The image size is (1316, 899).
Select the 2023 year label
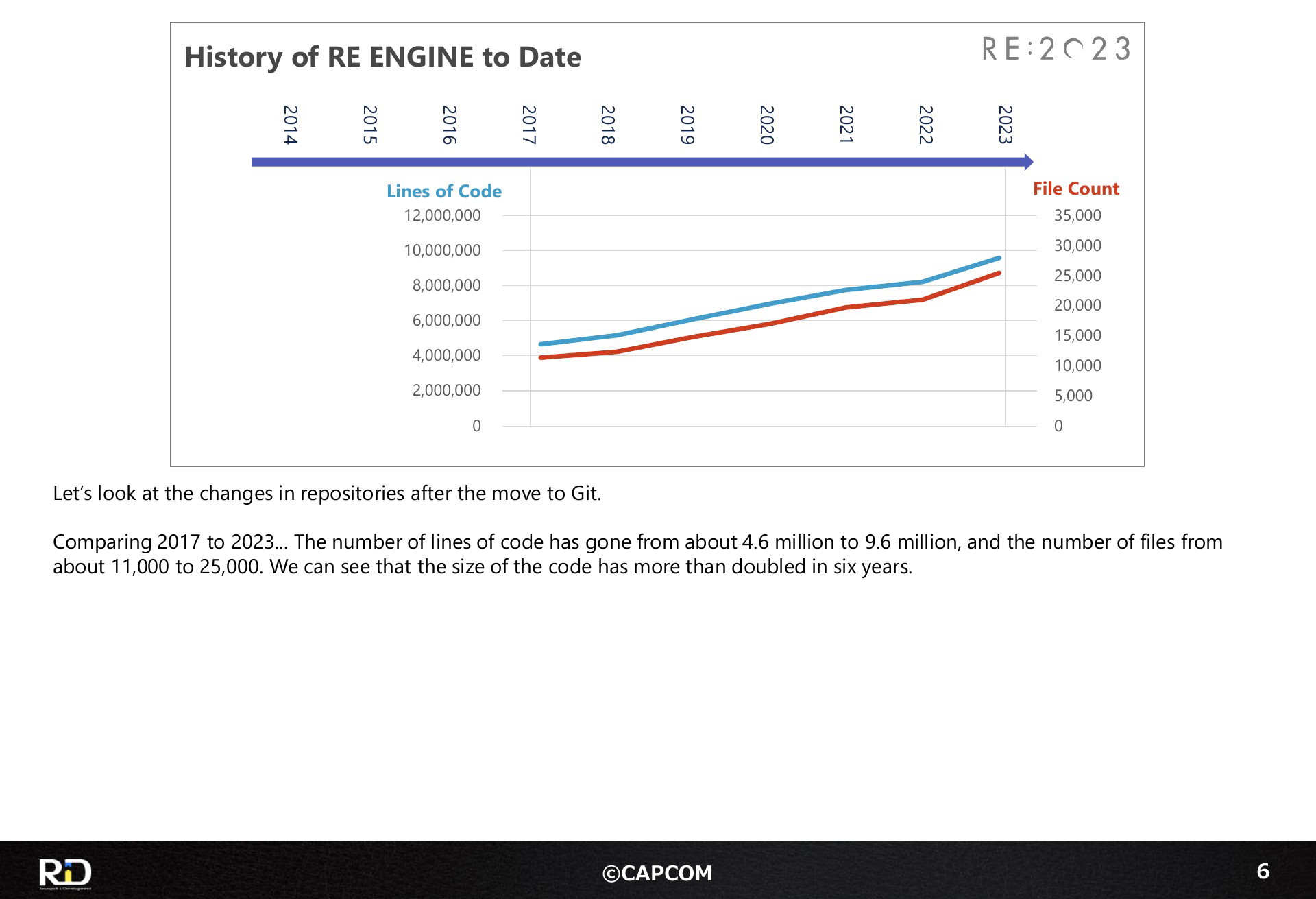coord(1005,125)
